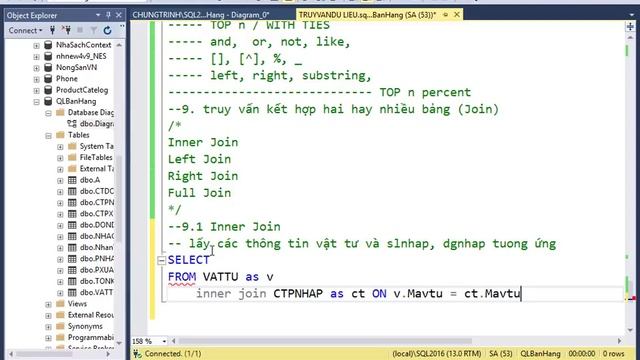The image size is (640, 360).
Task: Expand the dbo.VATT table node
Action: [60, 293]
